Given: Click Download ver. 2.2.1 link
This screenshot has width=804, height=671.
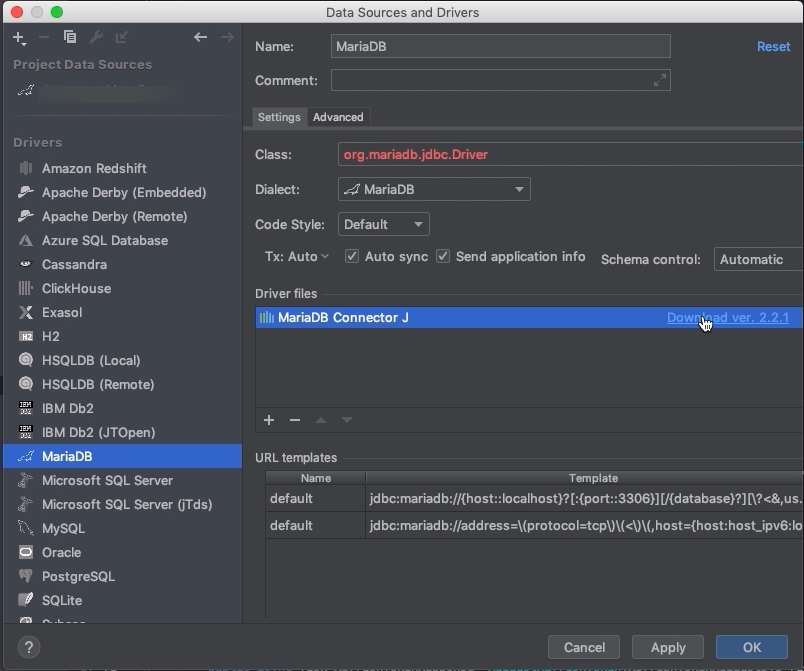Looking at the screenshot, I should (728, 318).
